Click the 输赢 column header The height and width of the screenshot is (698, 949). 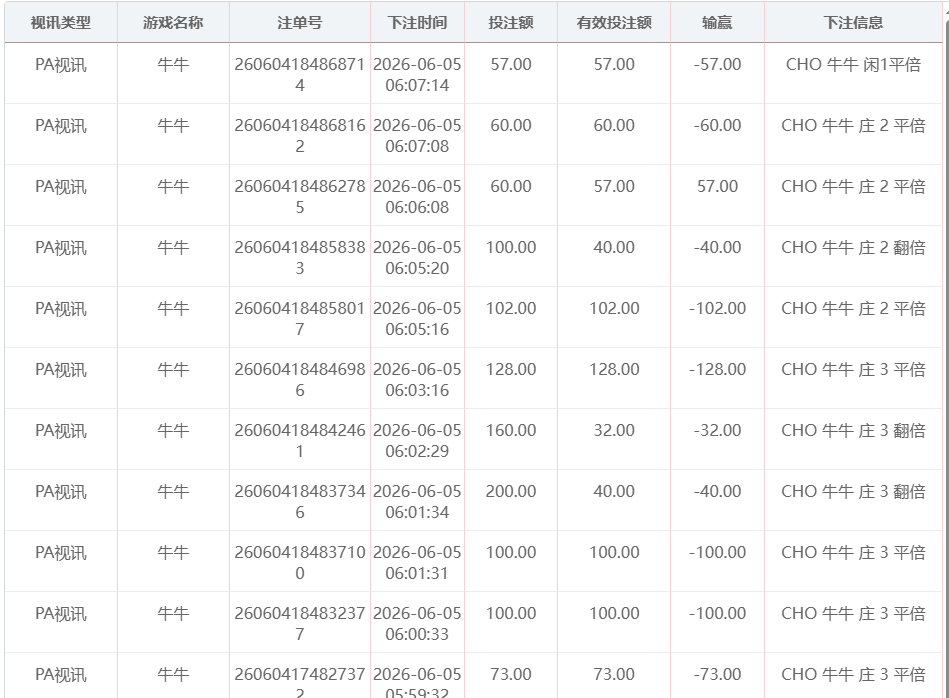(717, 22)
